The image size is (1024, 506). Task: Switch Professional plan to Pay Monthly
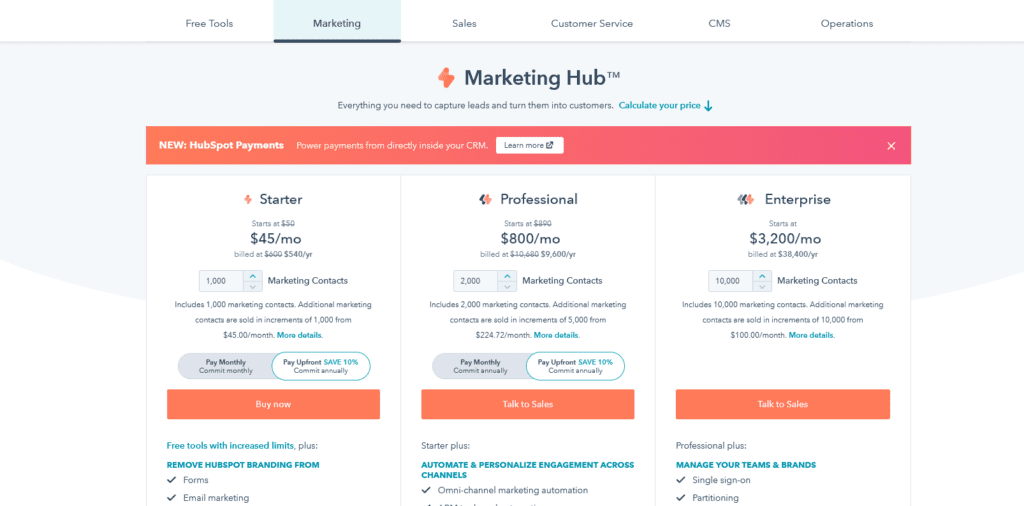(x=479, y=366)
